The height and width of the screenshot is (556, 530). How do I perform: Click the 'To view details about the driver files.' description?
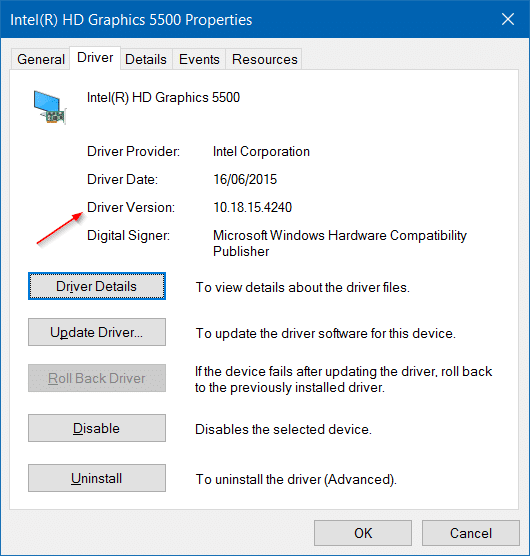302,287
